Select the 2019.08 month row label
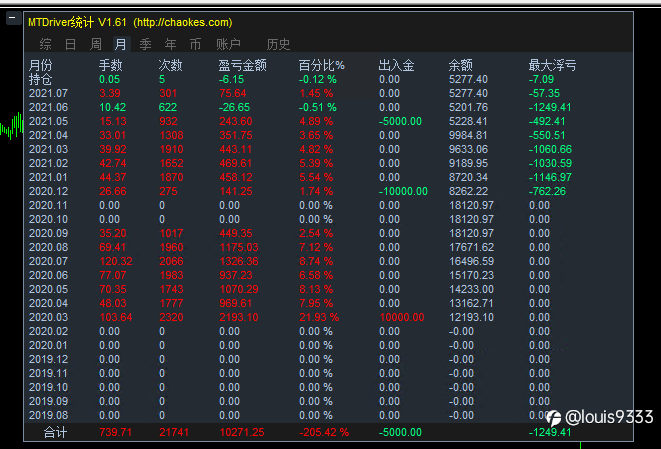This screenshot has height=449, width=661. pyautogui.click(x=48, y=415)
